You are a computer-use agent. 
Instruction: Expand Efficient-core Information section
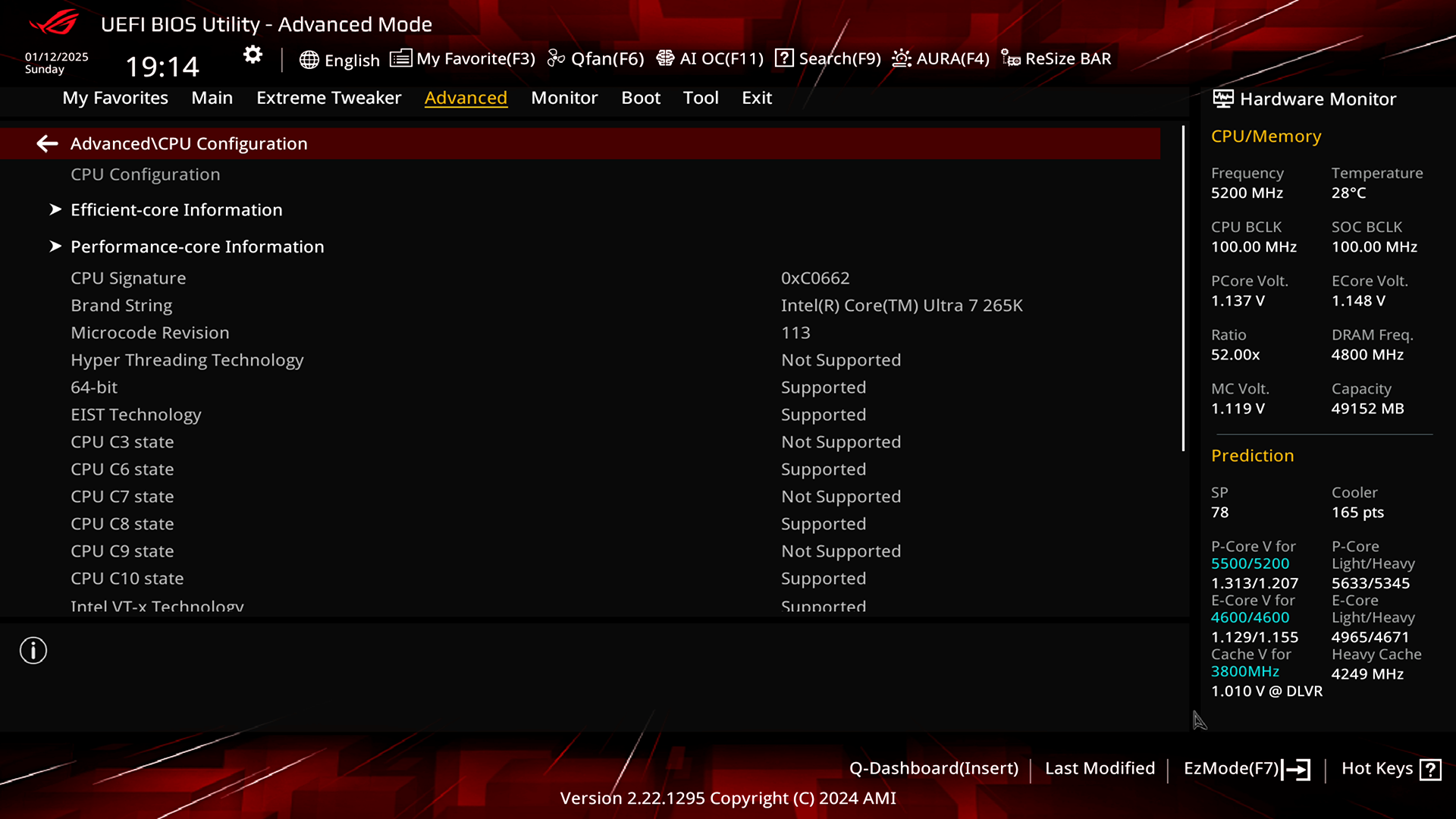click(x=176, y=209)
